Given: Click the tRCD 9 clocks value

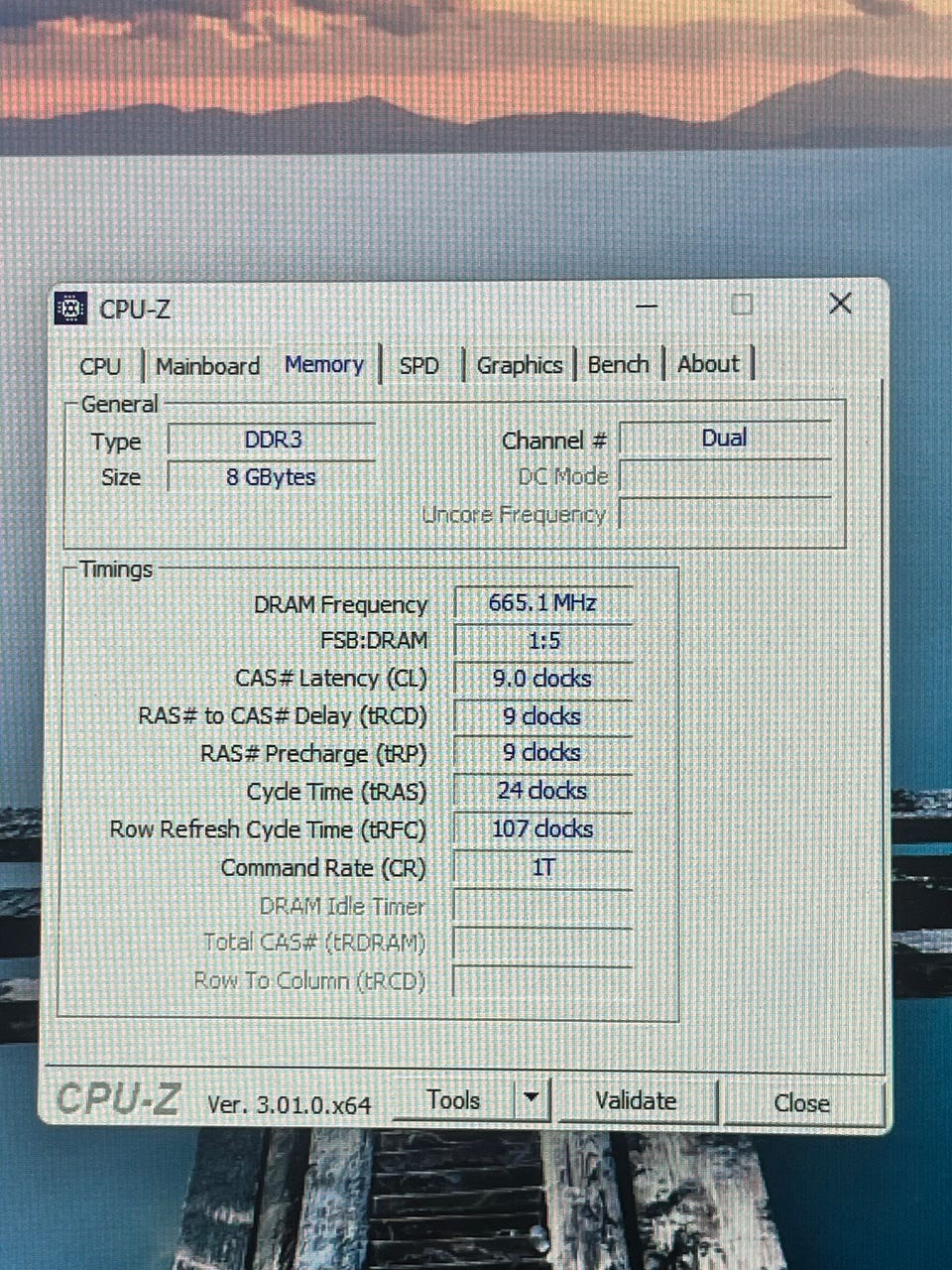Looking at the screenshot, I should [543, 716].
